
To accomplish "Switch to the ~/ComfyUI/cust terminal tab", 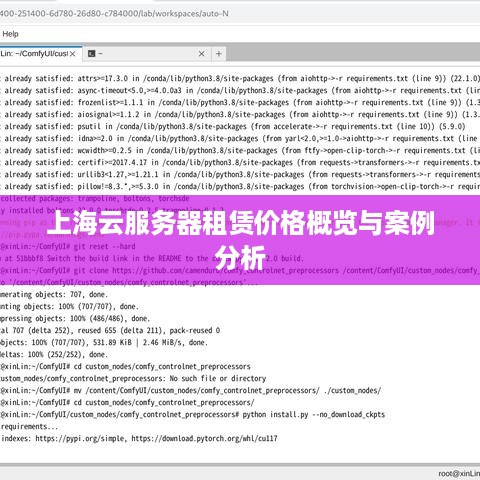I will click(34, 54).
